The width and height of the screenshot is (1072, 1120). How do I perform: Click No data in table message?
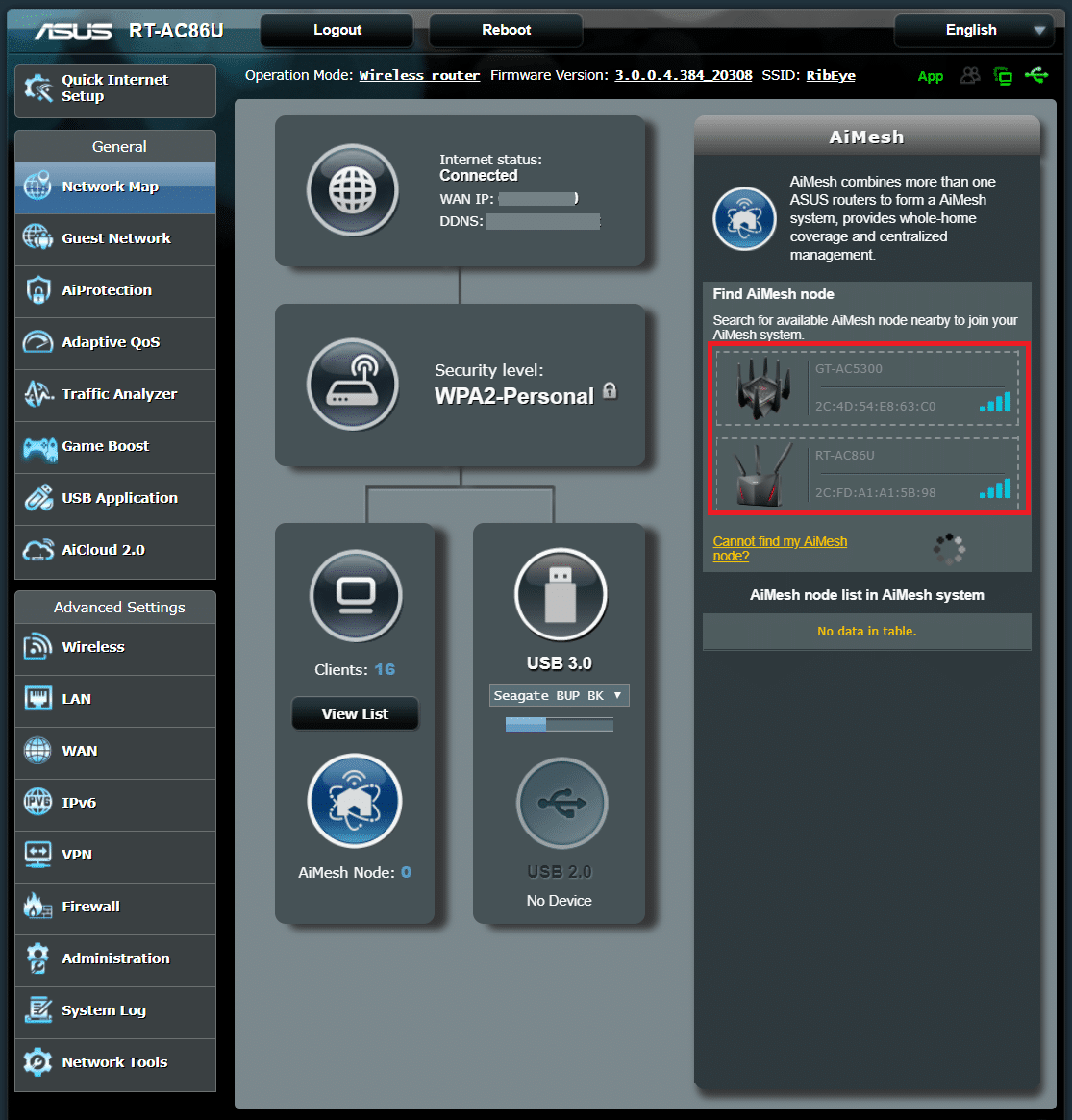(866, 632)
